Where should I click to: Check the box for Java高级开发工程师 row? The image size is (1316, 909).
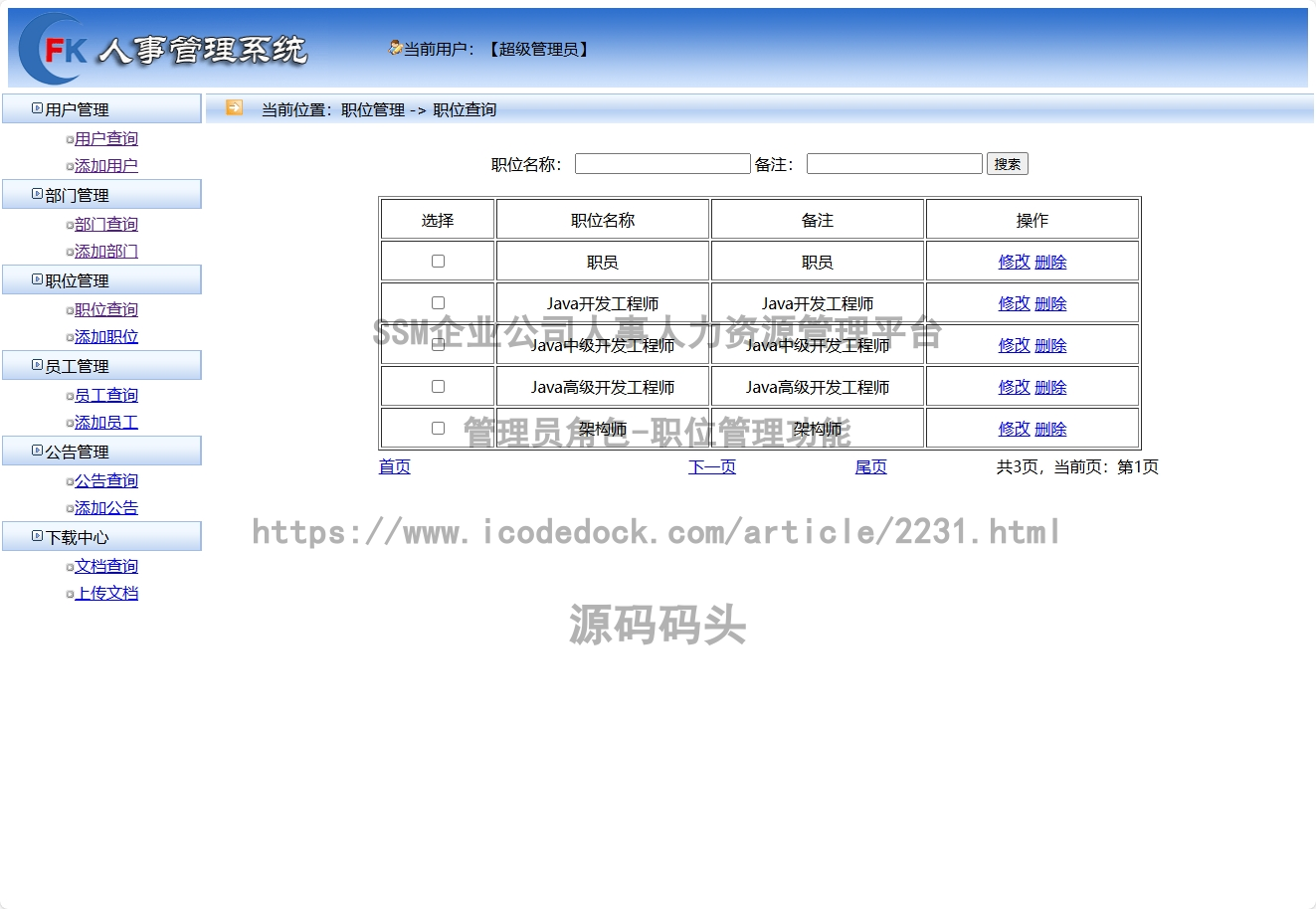point(438,387)
